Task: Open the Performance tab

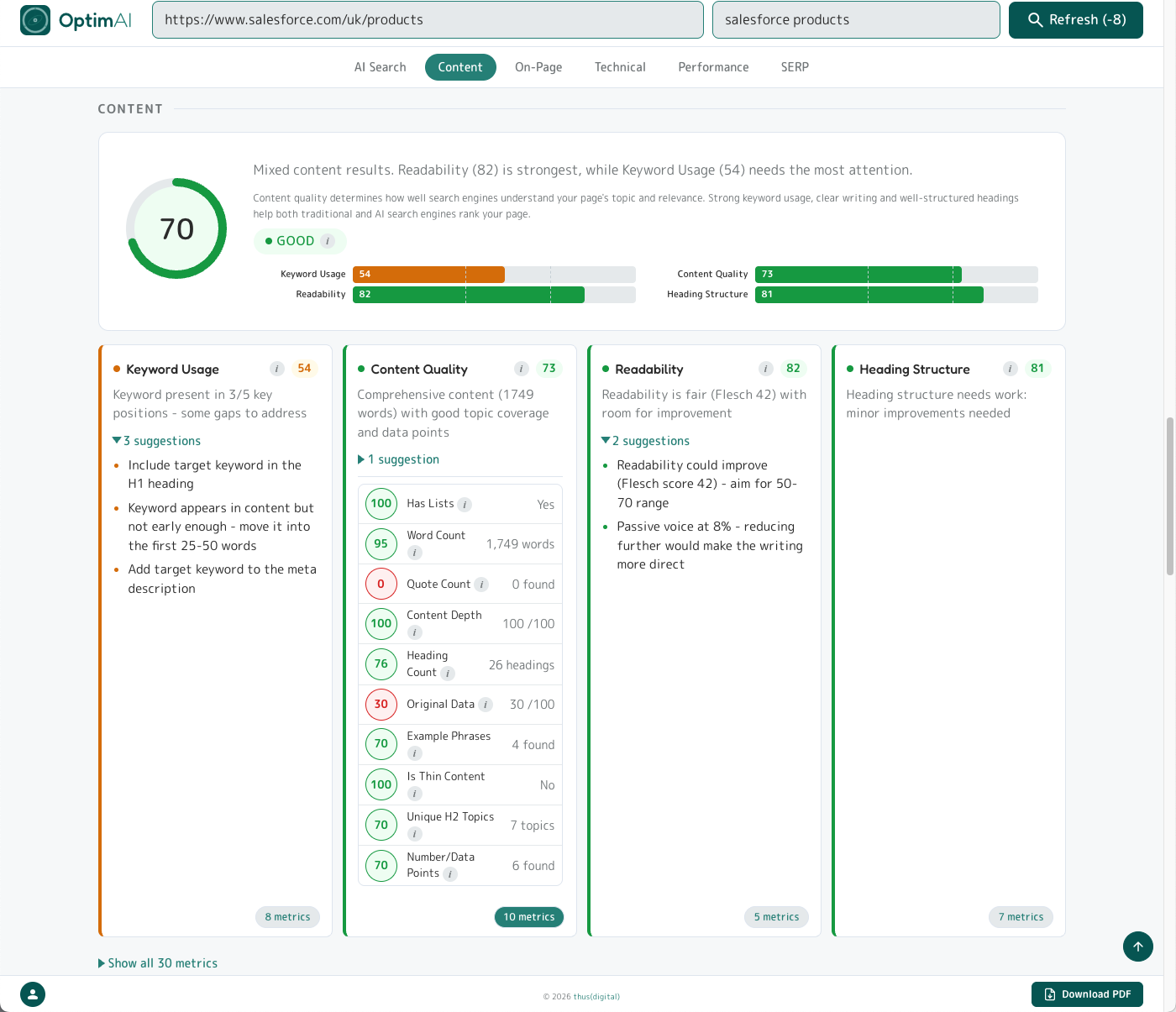Action: tap(713, 67)
